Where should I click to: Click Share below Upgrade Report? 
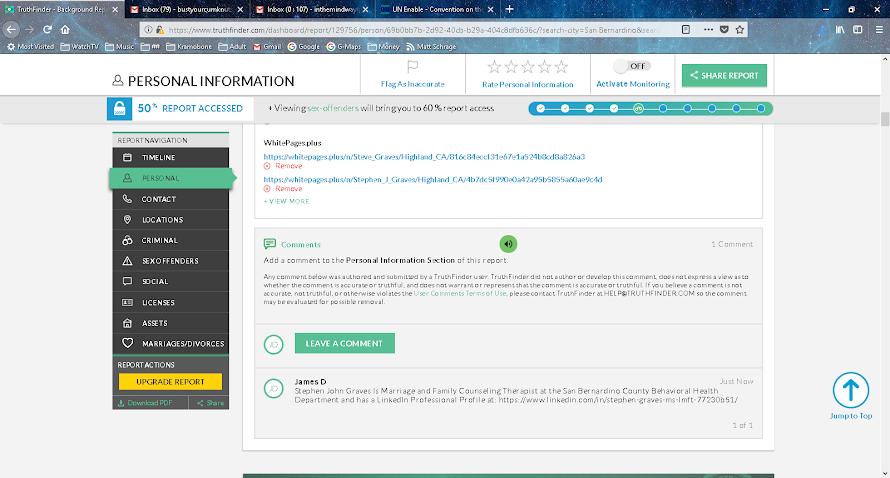click(x=210, y=403)
